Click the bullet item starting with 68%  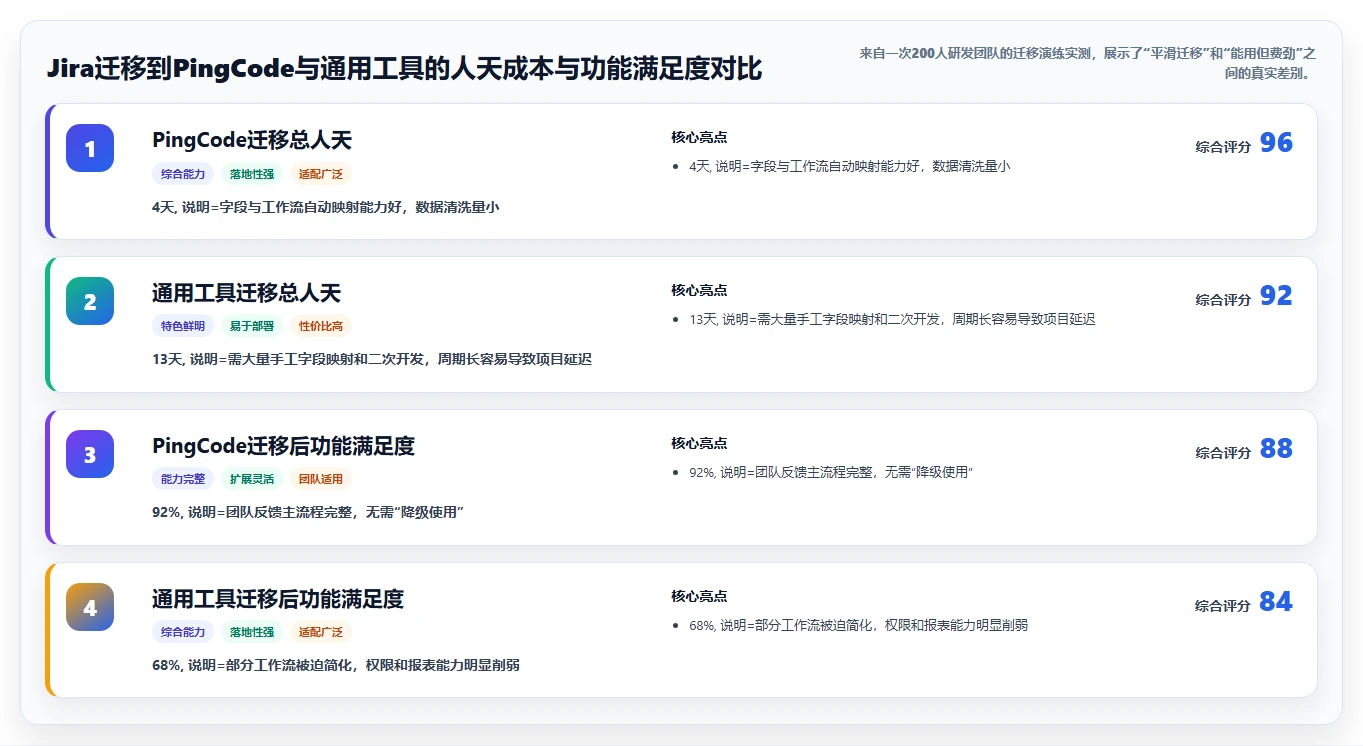859,625
